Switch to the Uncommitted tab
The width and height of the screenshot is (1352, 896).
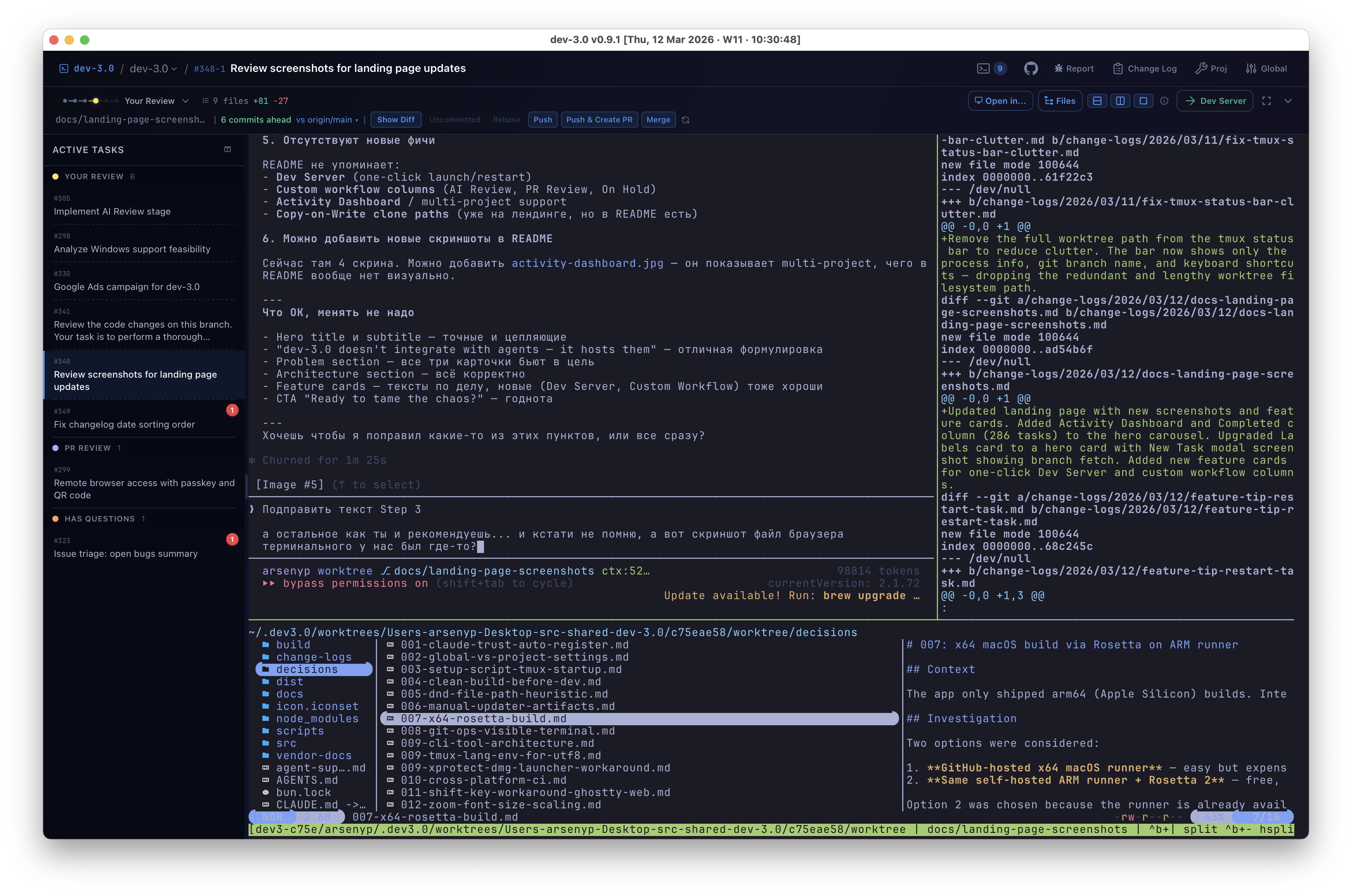coord(454,120)
